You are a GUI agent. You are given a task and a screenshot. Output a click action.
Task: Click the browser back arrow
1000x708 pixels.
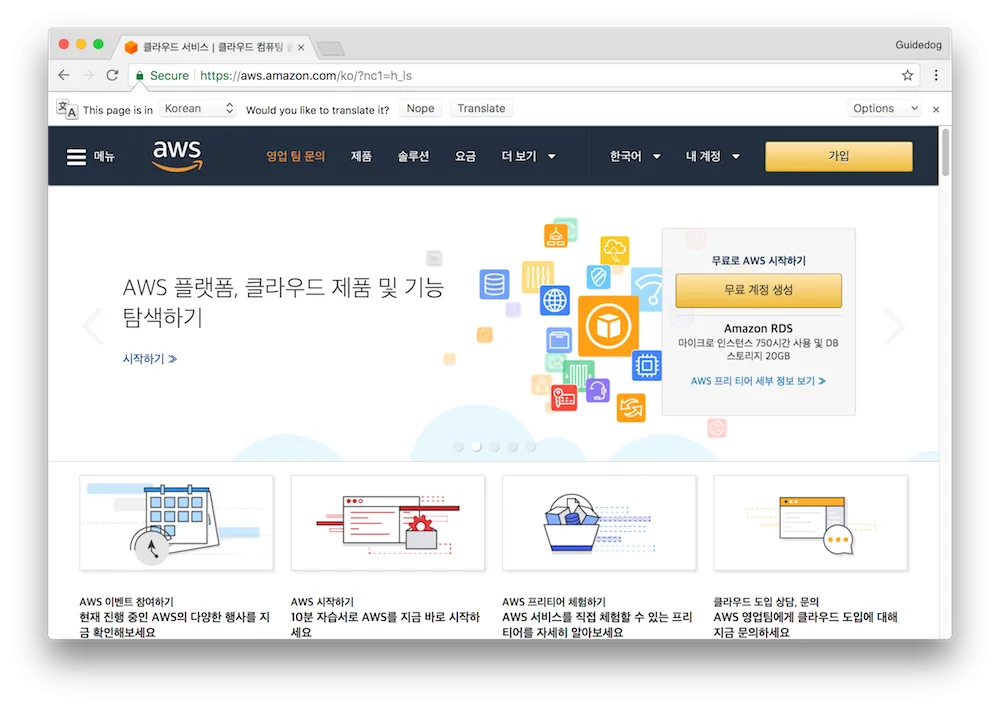[64, 75]
